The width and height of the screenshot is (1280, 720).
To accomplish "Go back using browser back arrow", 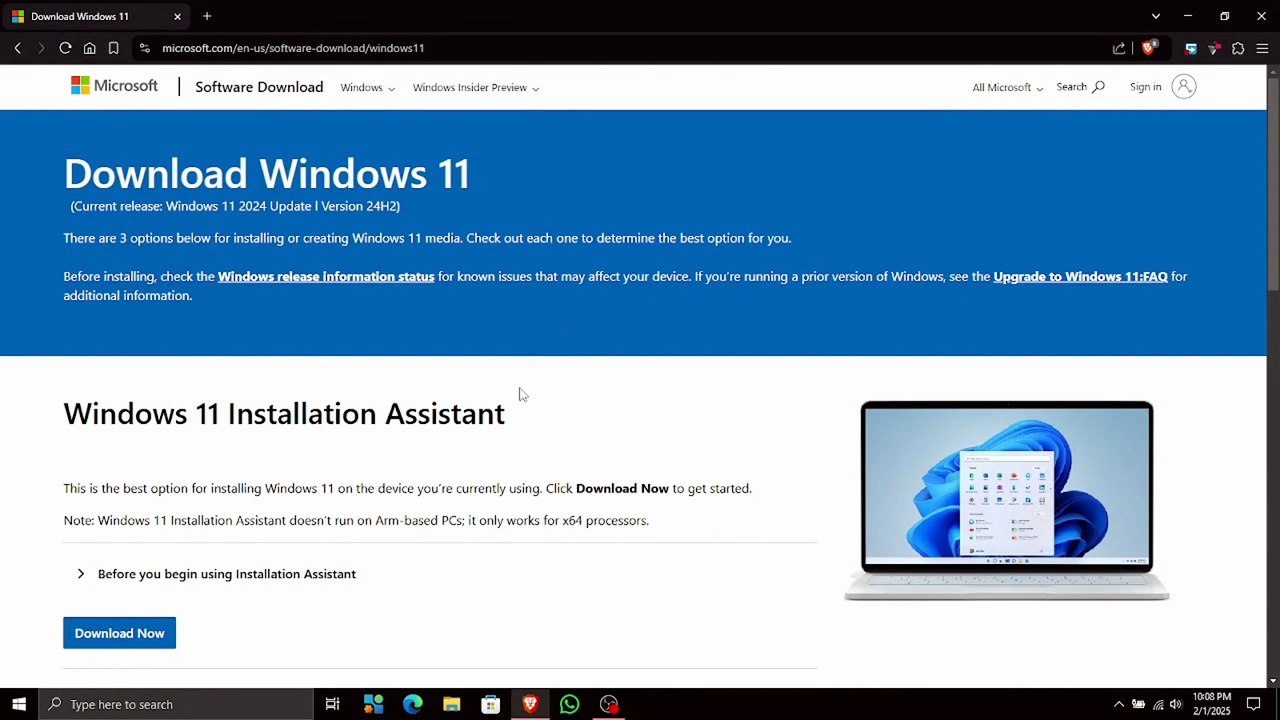I will point(17,48).
